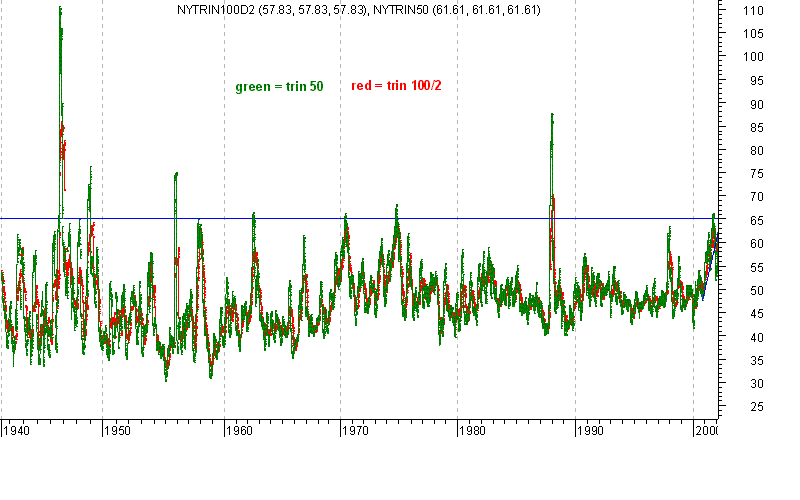Click the 1950 label on the time axis
This screenshot has width=800, height=500.
(x=117, y=431)
